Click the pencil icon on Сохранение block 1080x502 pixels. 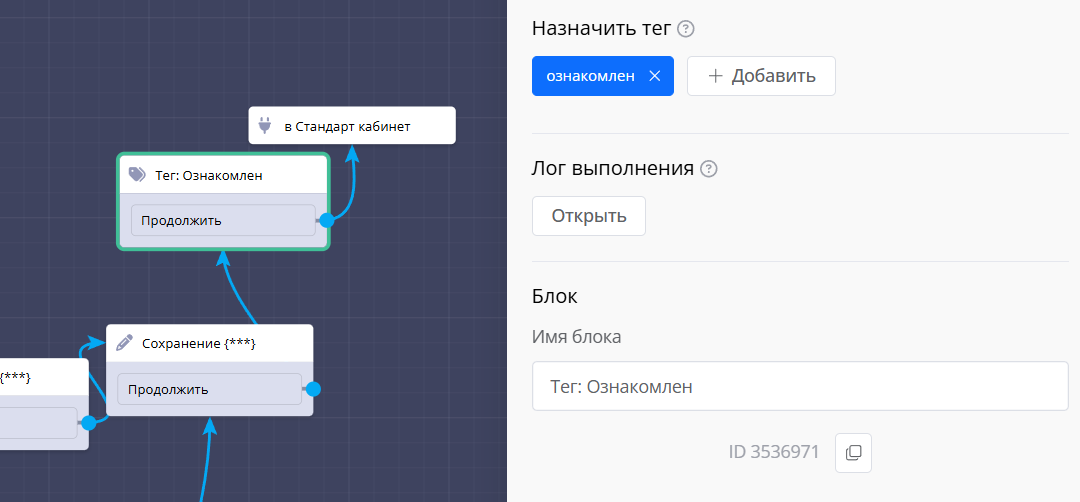pos(125,343)
